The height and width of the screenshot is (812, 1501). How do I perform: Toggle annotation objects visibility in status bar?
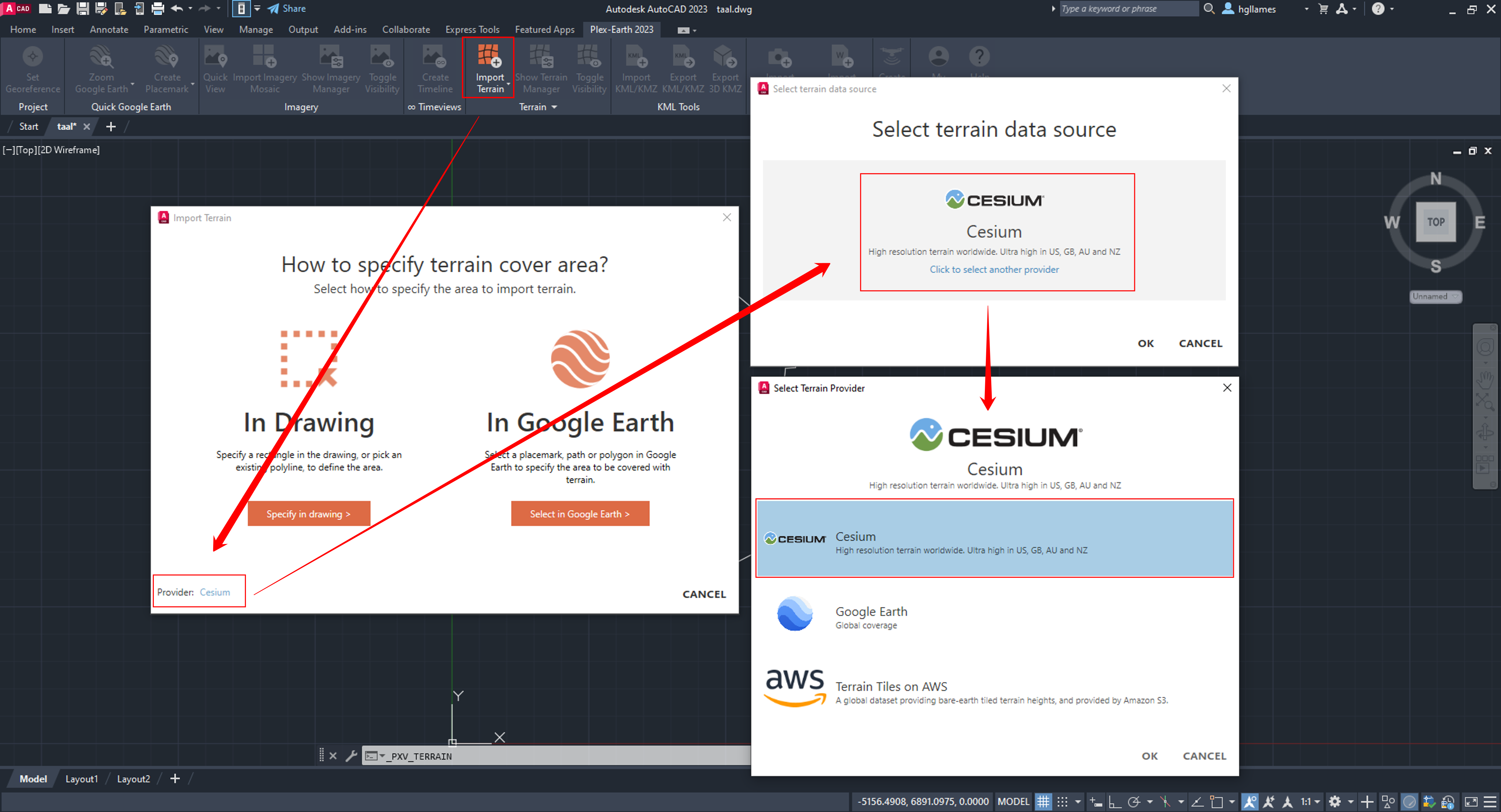(x=1249, y=801)
